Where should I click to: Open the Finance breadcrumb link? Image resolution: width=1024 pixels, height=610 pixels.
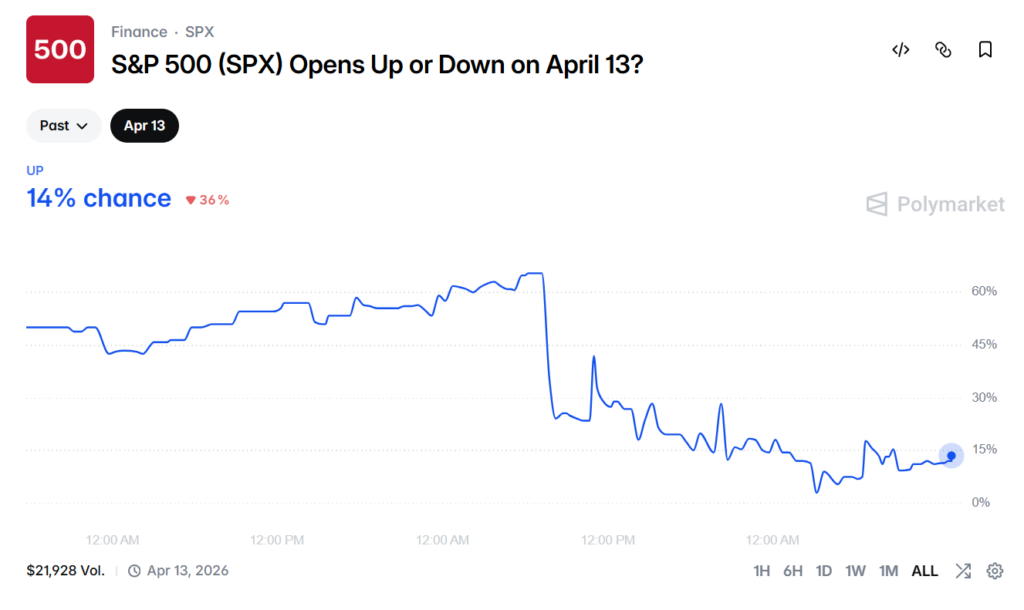click(139, 31)
